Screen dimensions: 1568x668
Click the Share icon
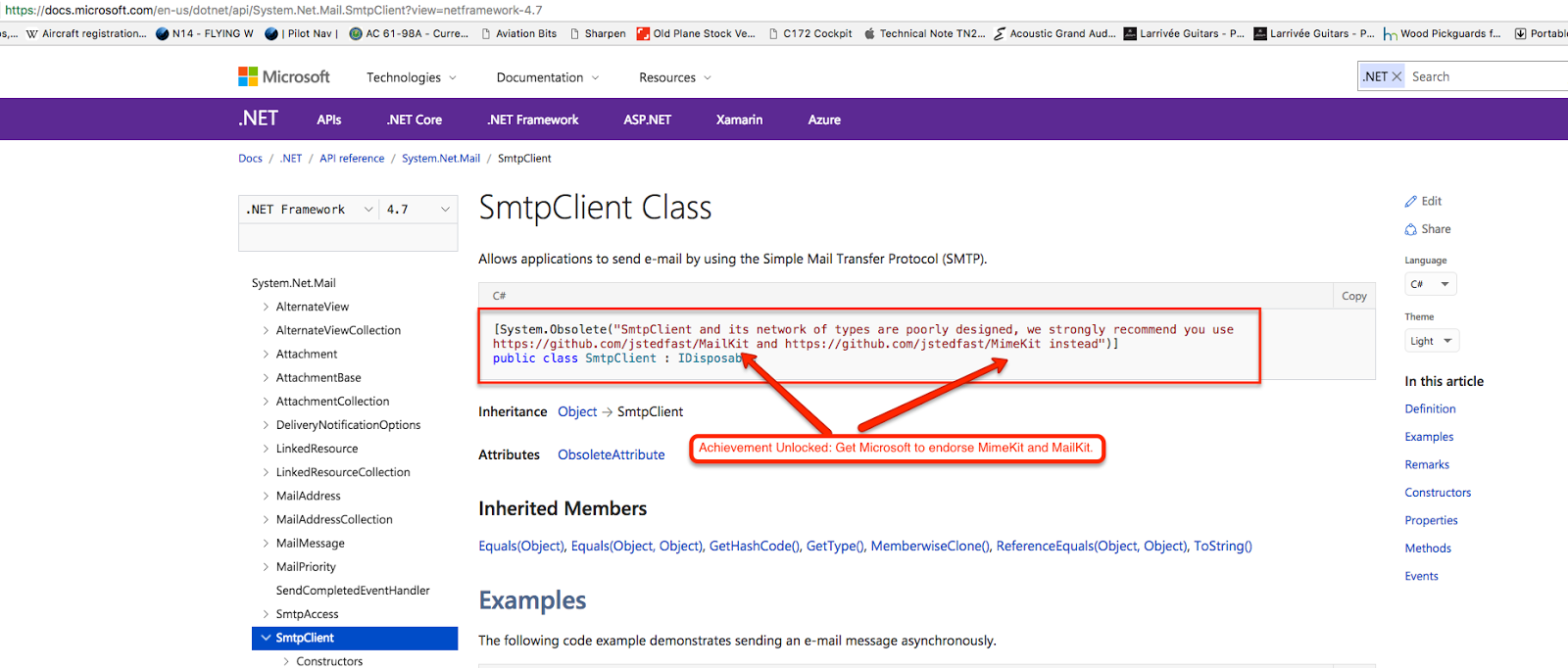tap(1411, 229)
